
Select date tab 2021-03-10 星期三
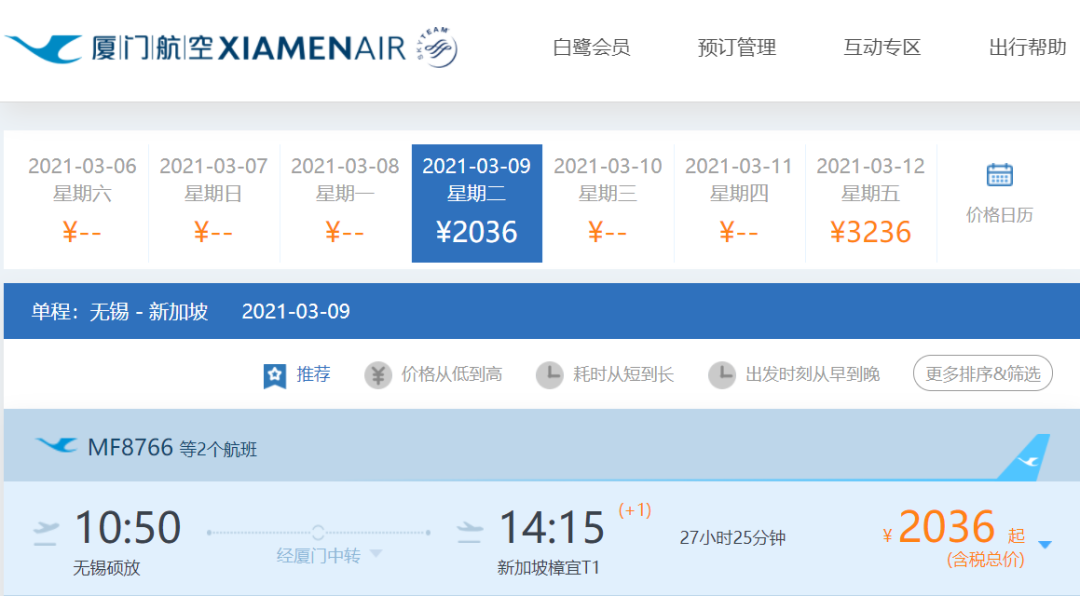coord(608,203)
